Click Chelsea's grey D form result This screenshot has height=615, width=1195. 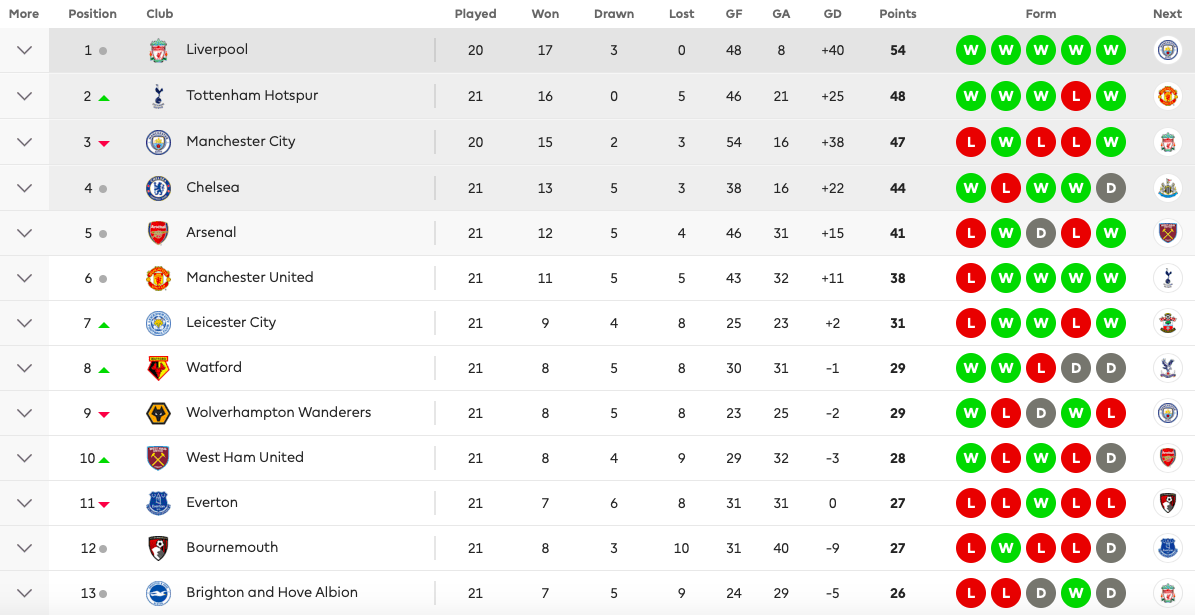pos(1110,187)
